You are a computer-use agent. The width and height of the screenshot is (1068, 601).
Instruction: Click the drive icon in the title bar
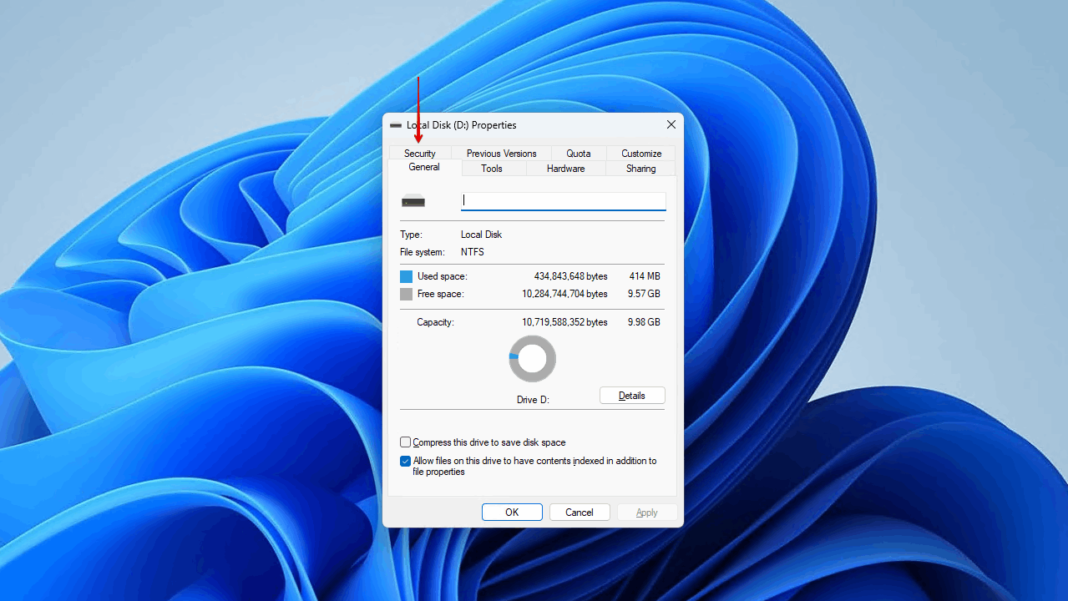[x=396, y=125]
